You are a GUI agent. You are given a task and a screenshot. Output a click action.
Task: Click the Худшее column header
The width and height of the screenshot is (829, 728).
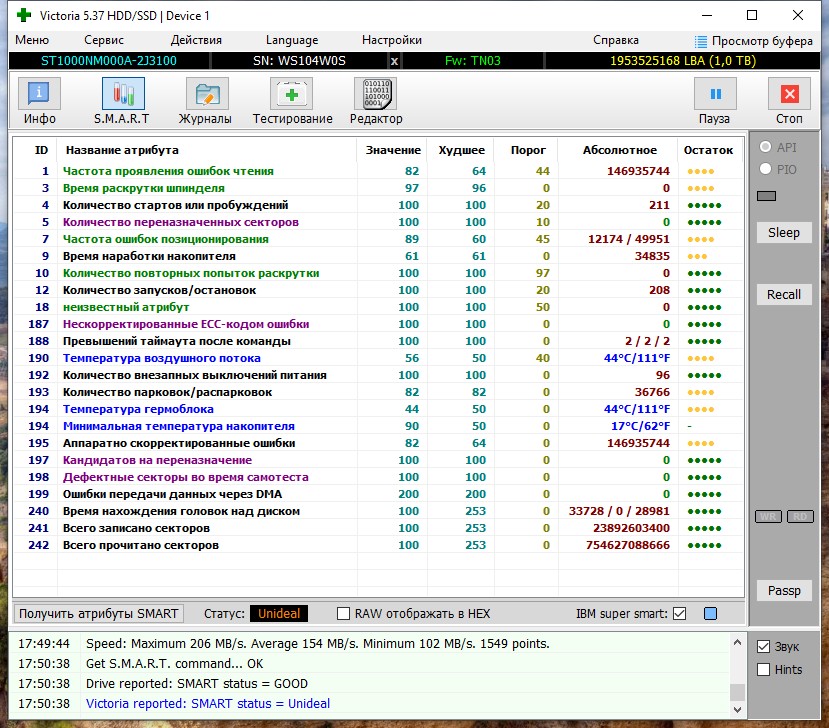point(462,150)
